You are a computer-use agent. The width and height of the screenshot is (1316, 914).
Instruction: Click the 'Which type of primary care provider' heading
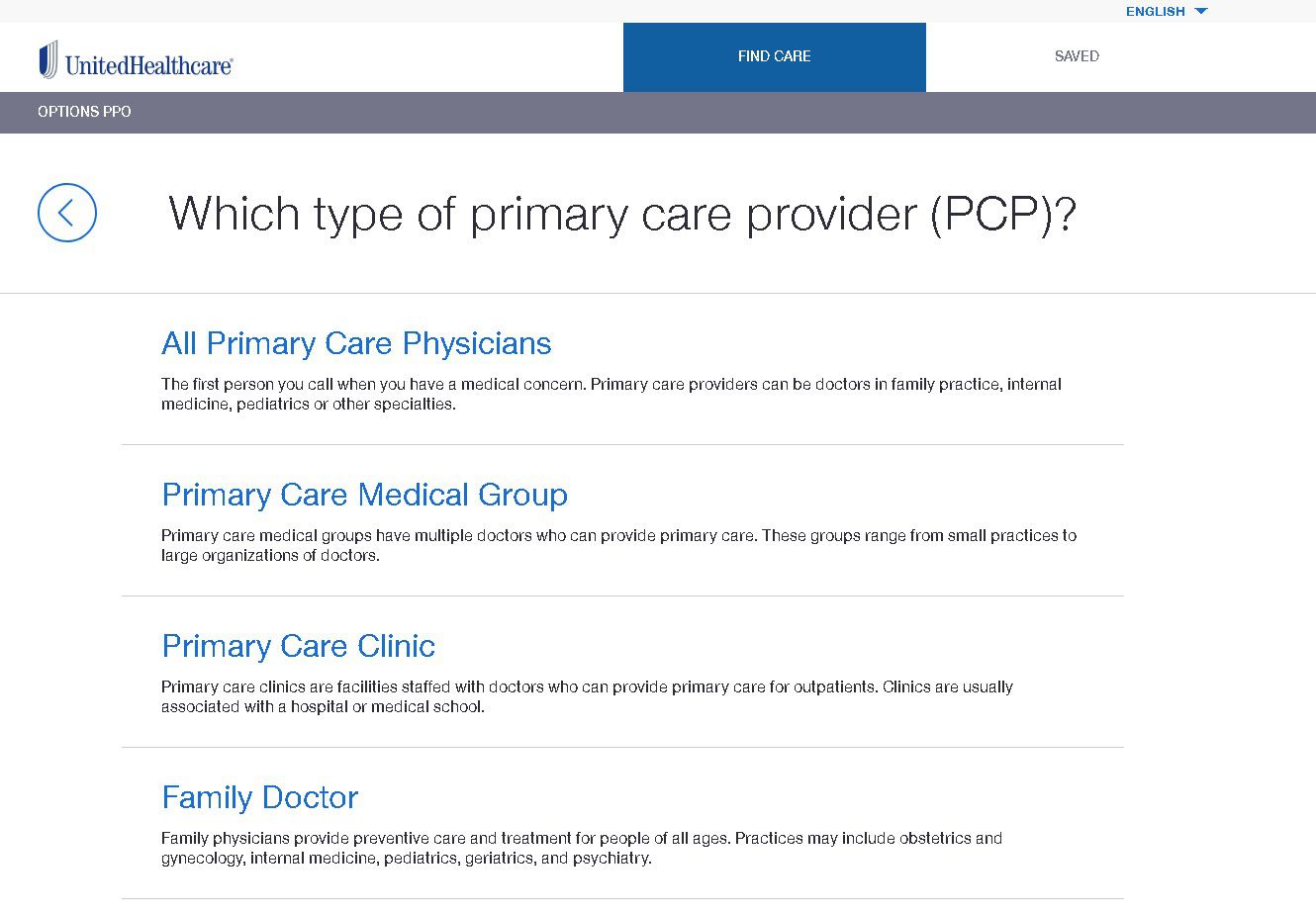[x=622, y=214]
